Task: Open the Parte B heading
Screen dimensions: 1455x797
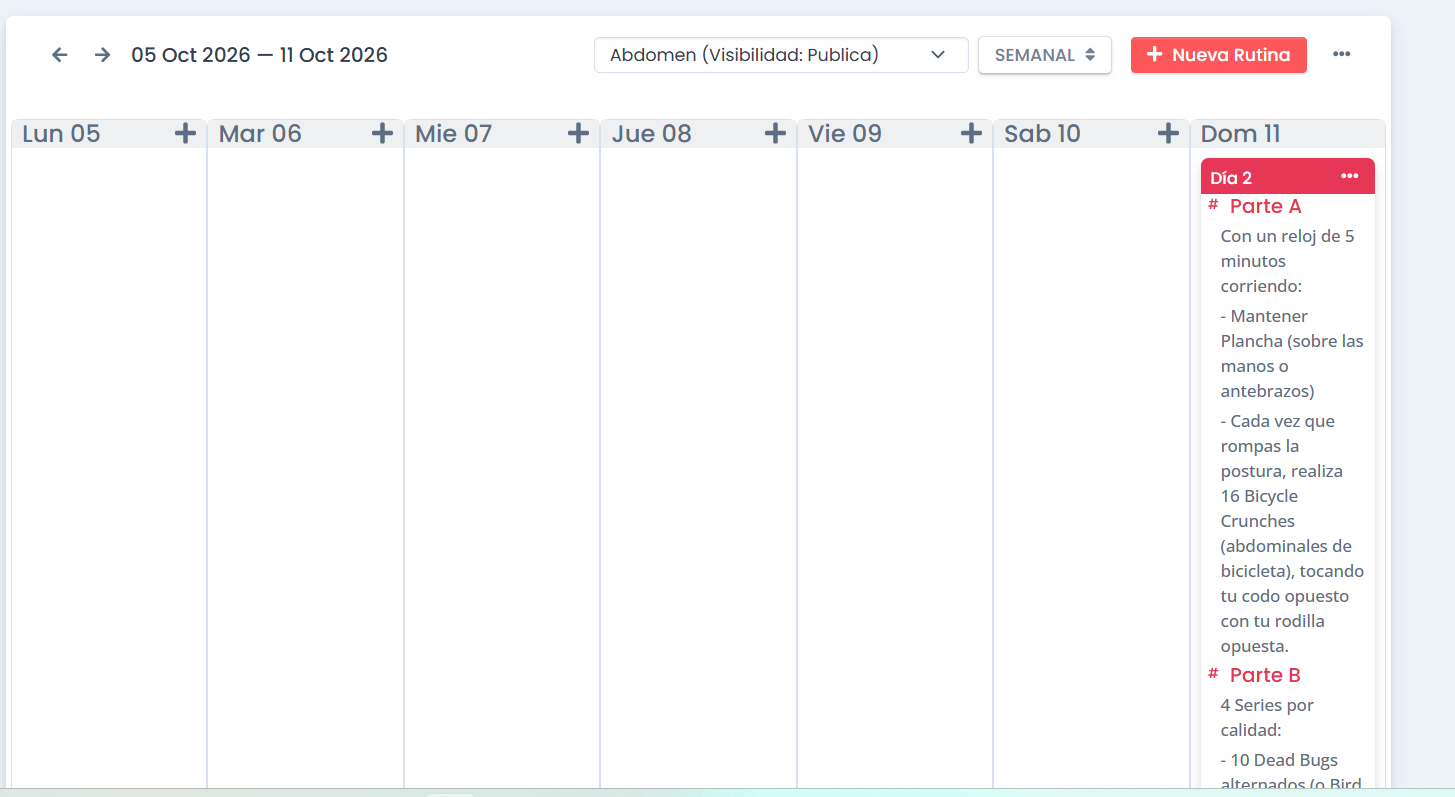Action: (1265, 675)
